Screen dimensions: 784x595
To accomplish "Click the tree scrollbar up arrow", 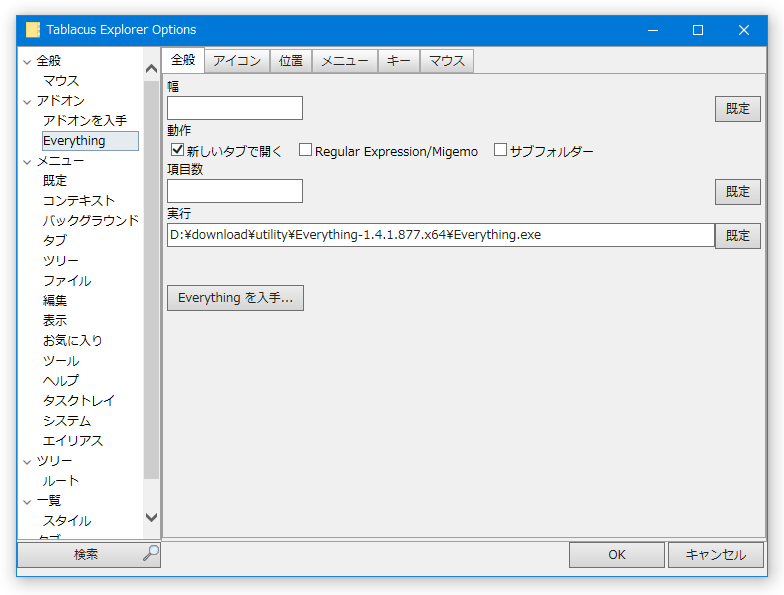I will 151,69.
